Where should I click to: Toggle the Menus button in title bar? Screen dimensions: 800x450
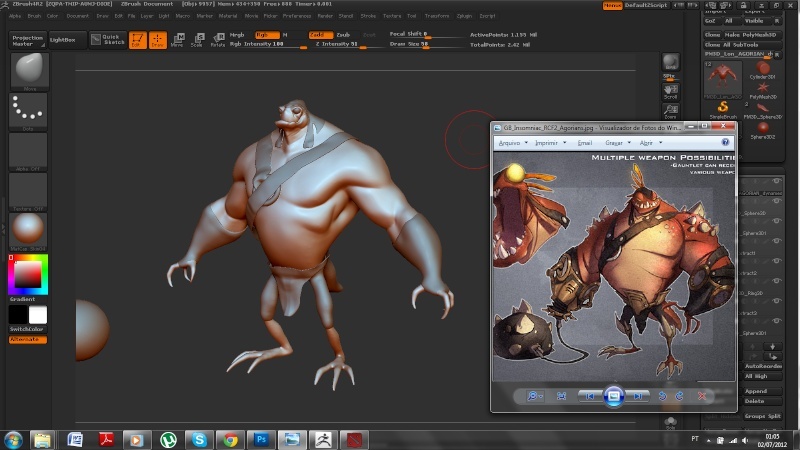(612, 5)
